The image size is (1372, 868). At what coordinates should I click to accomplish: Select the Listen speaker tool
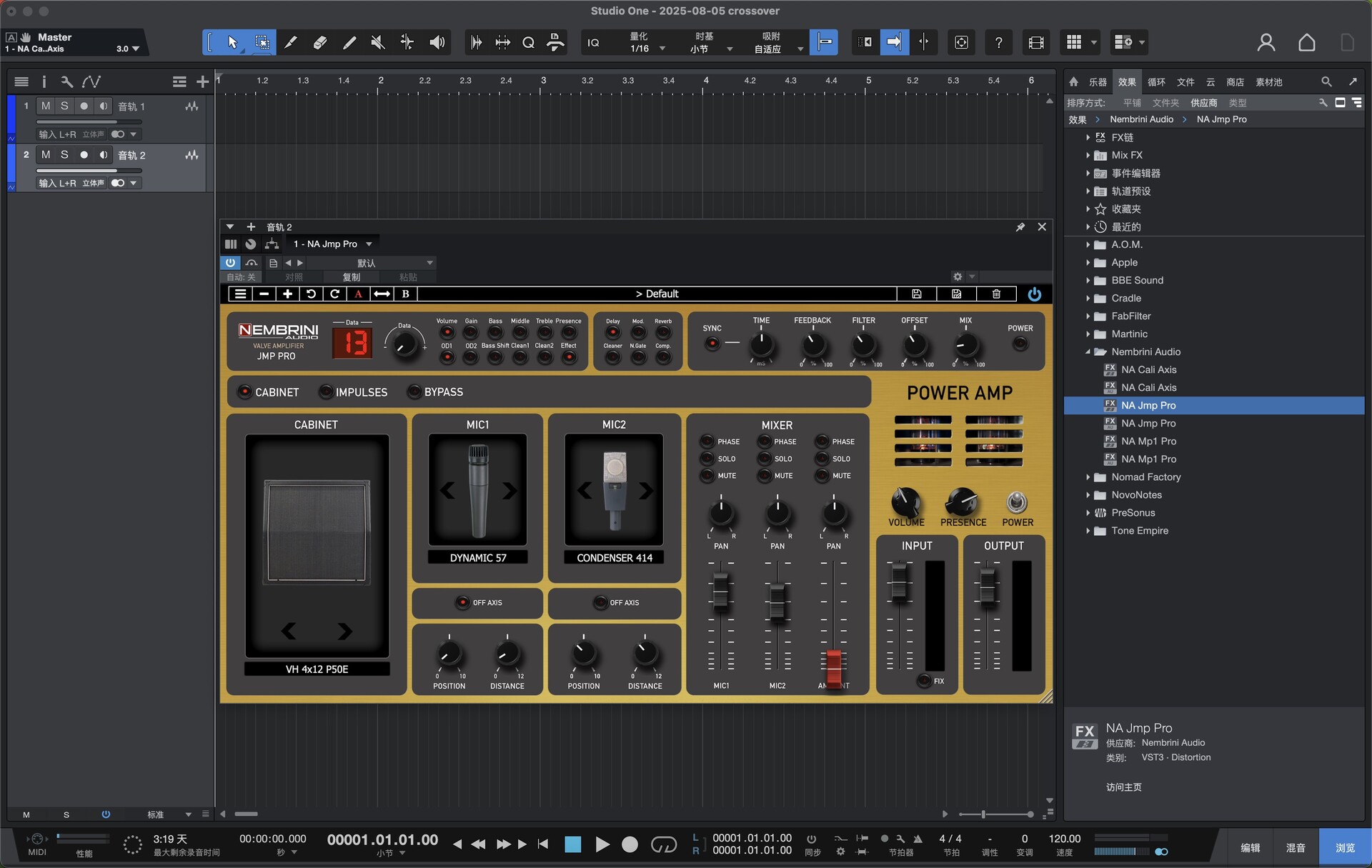[437, 42]
